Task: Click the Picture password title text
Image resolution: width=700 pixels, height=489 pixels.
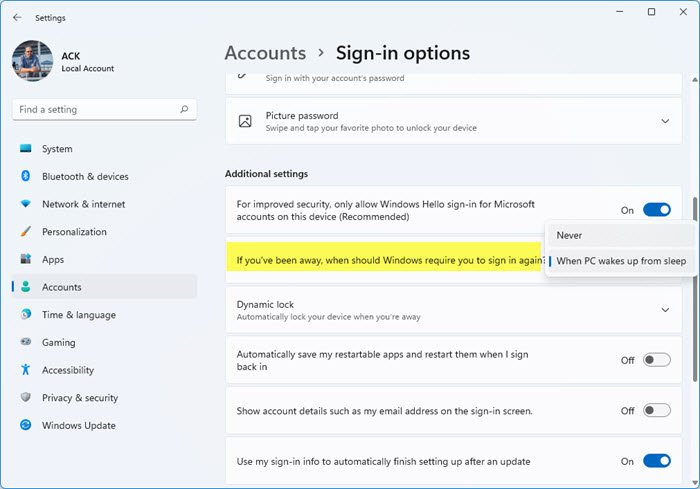Action: pyautogui.click(x=302, y=116)
